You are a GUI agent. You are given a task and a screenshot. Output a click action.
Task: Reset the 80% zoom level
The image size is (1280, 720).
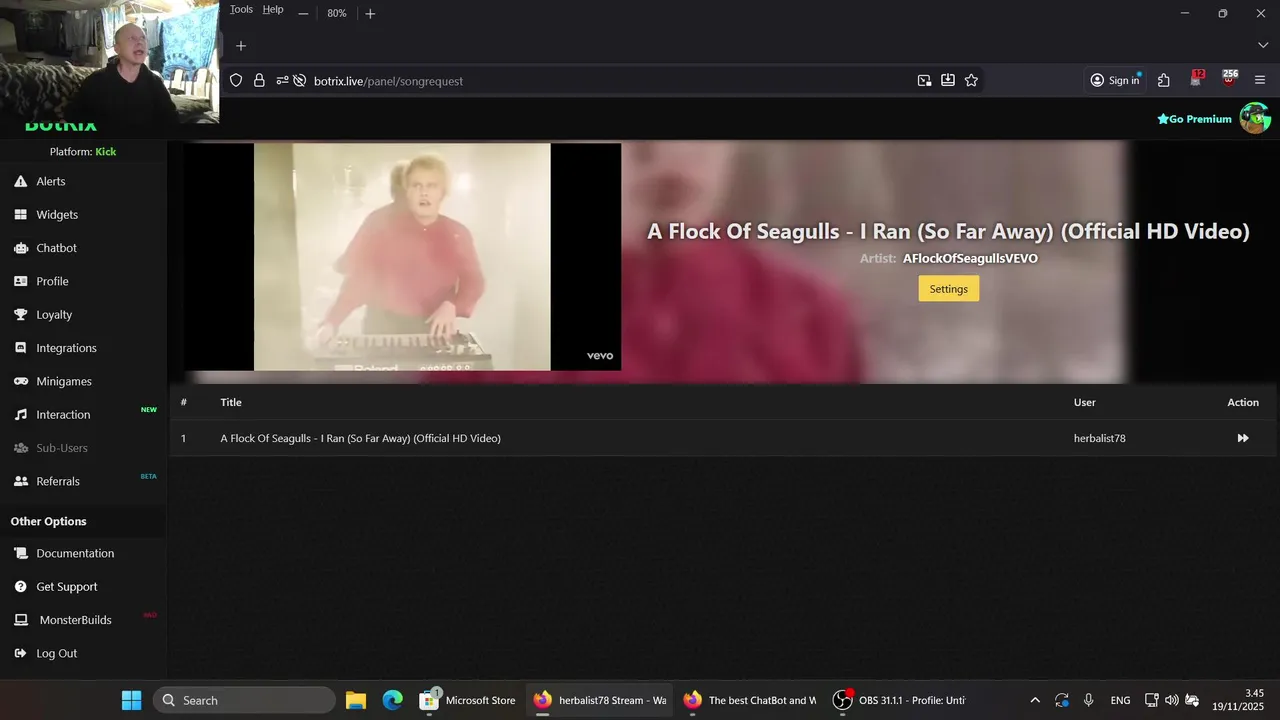337,13
